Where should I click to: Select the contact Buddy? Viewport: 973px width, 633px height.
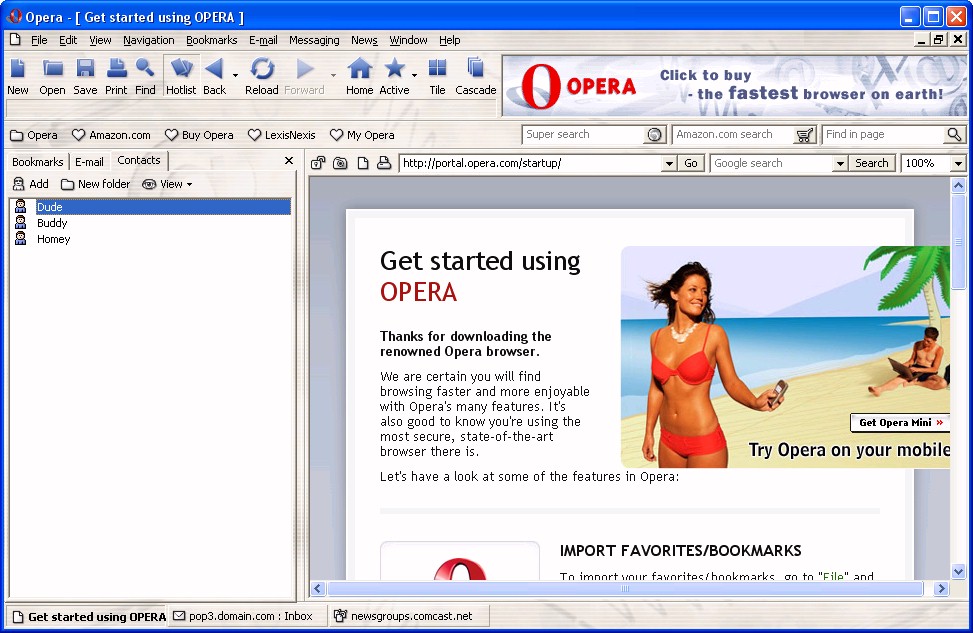[150, 223]
